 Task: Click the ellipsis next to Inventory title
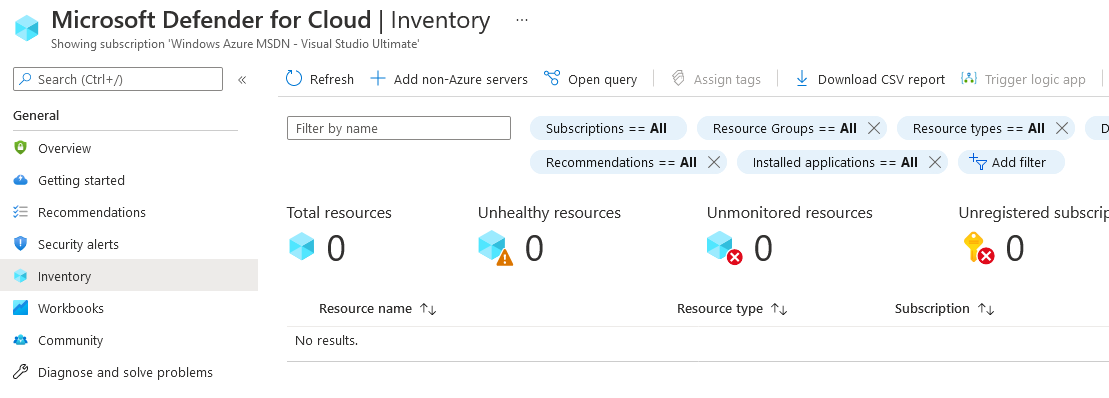click(x=522, y=20)
